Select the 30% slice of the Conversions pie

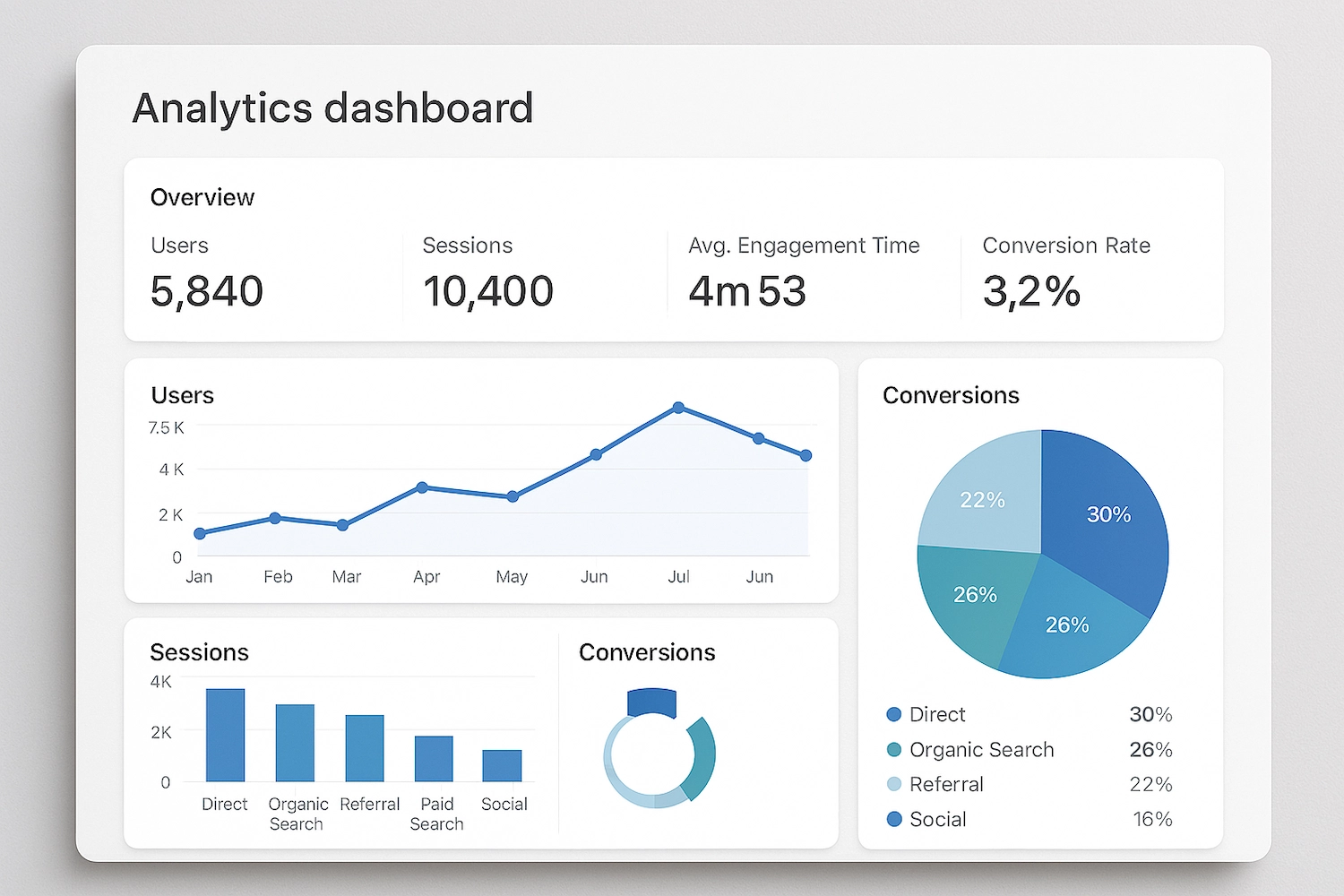(1111, 515)
